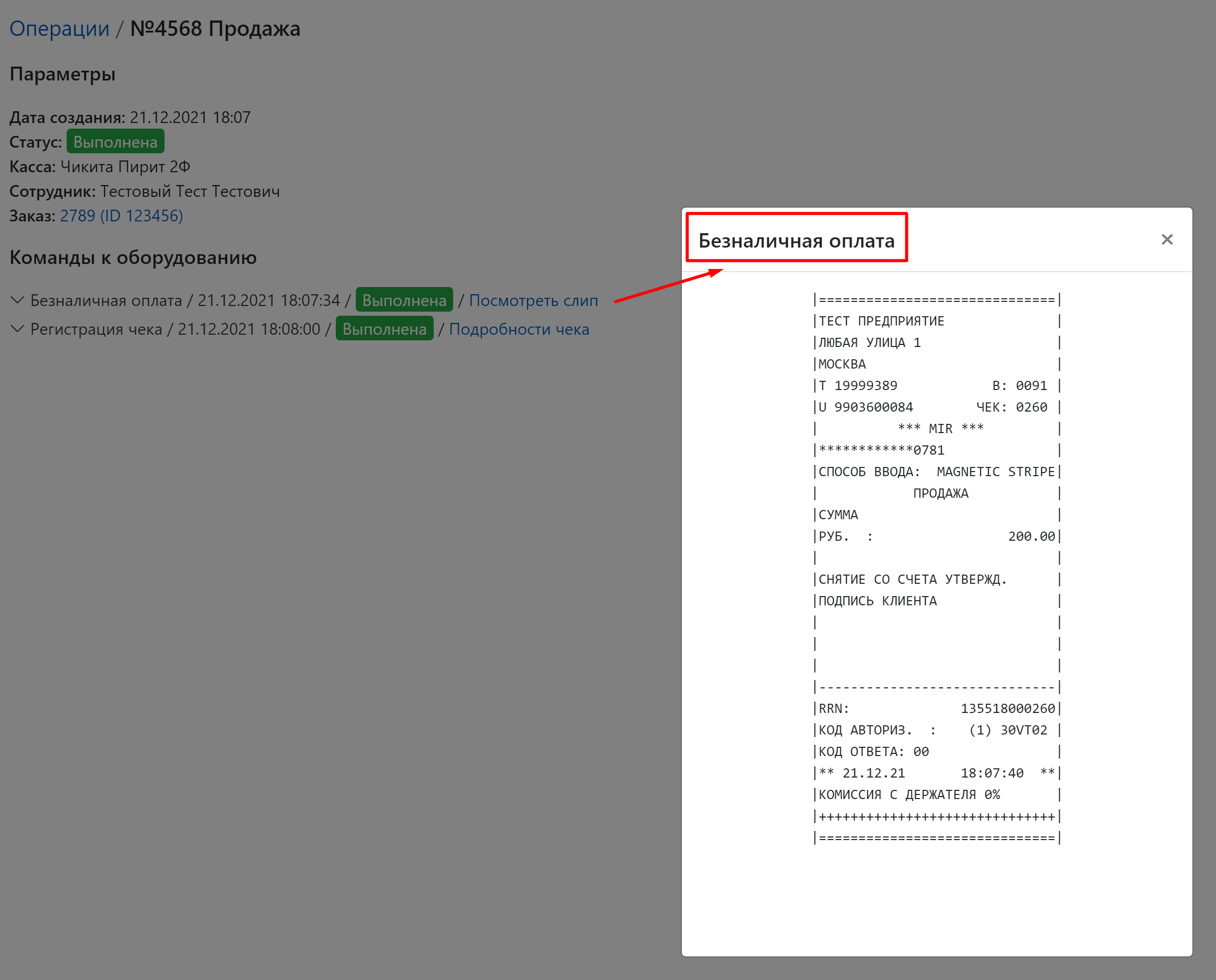Click the Параметры section heading

[63, 74]
